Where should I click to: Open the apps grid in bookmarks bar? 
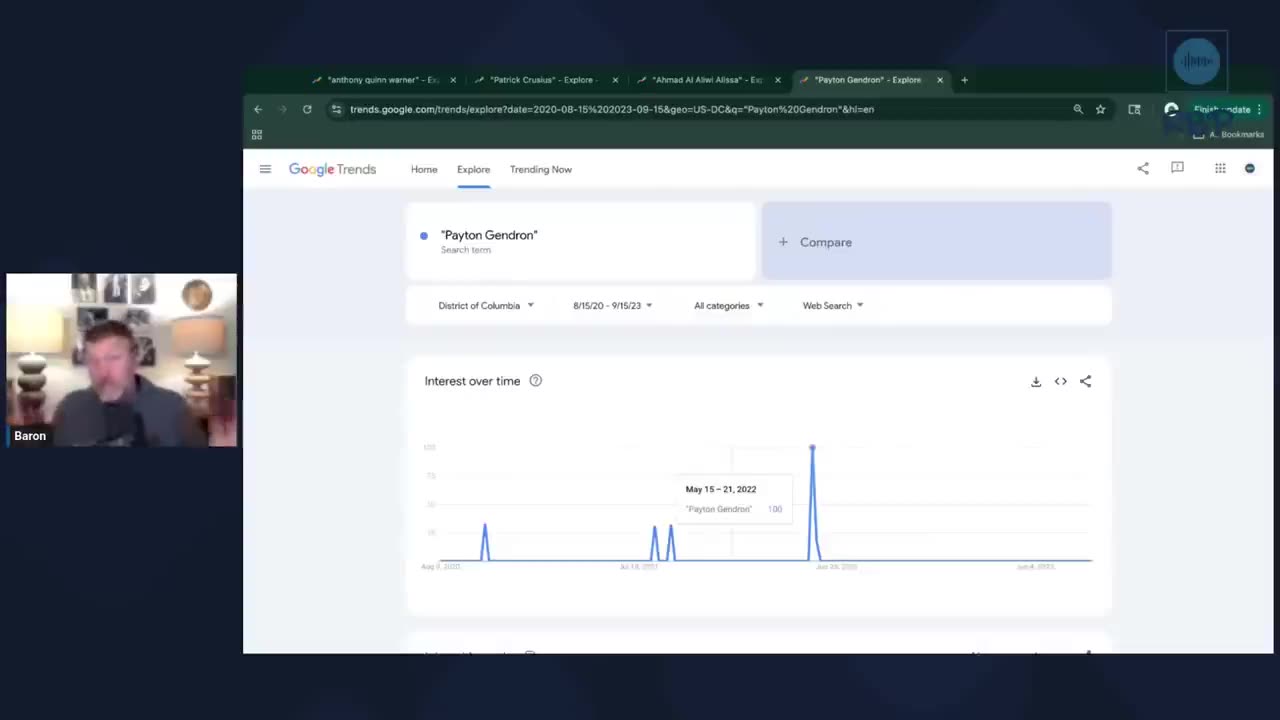coord(257,134)
